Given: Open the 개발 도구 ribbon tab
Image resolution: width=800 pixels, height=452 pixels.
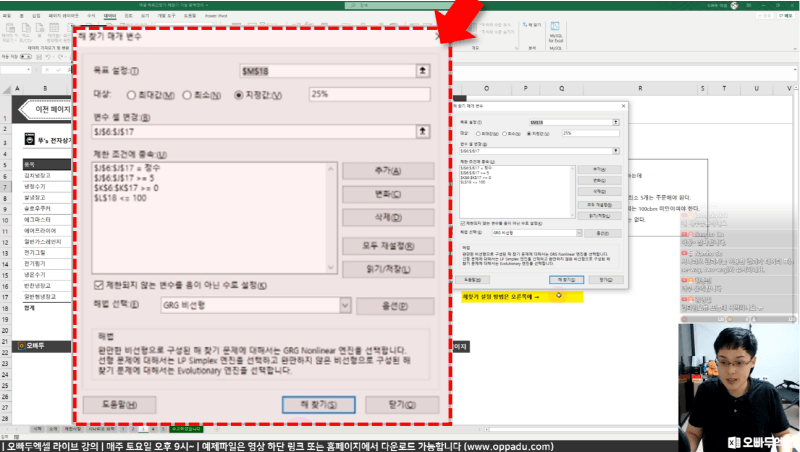Looking at the screenshot, I should tap(166, 16).
